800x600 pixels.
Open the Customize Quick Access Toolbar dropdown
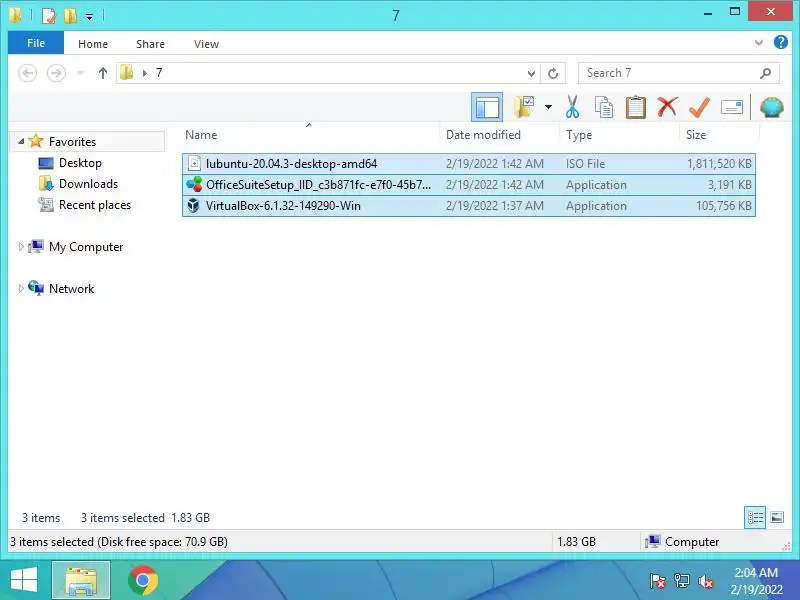89,17
